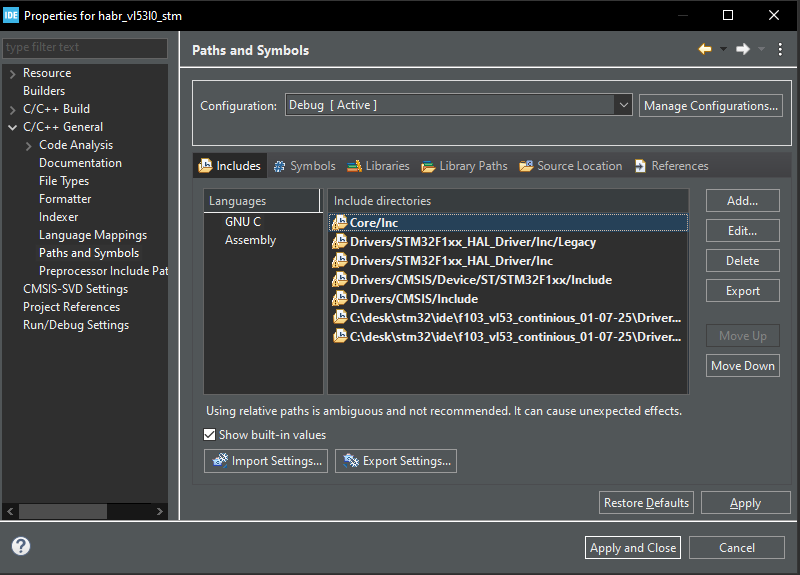Viewport: 800px width, 575px height.
Task: Expand the Code Analysis tree node
Action: click(x=28, y=145)
